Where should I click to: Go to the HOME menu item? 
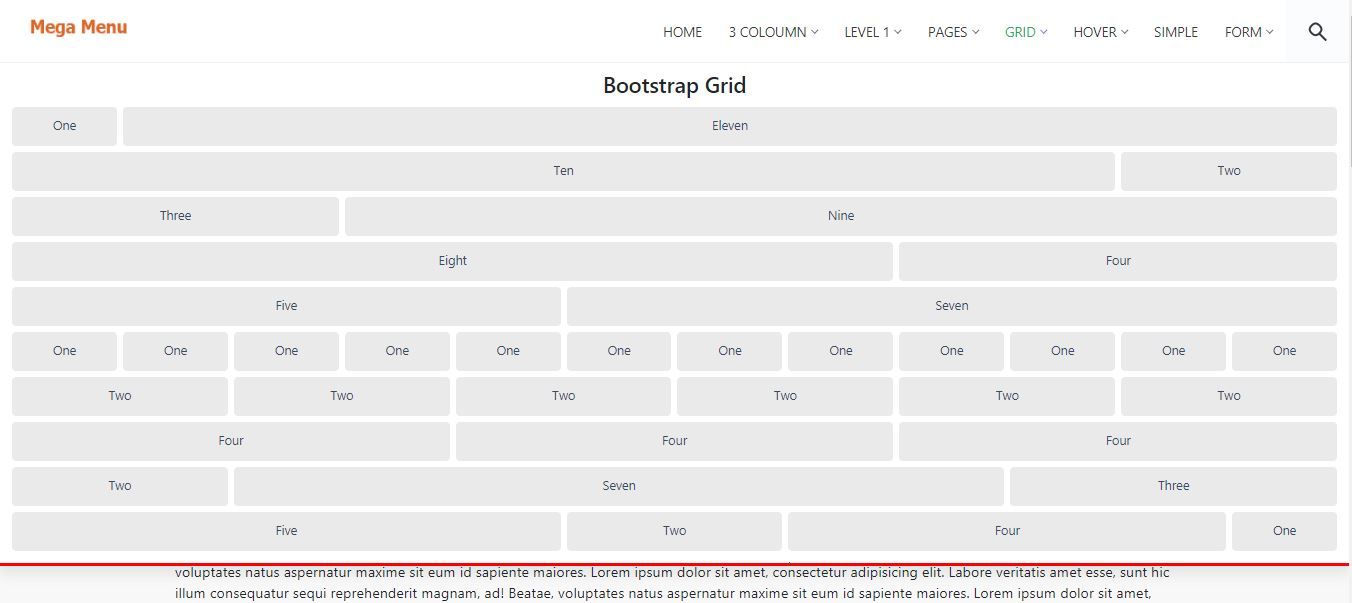(x=682, y=32)
